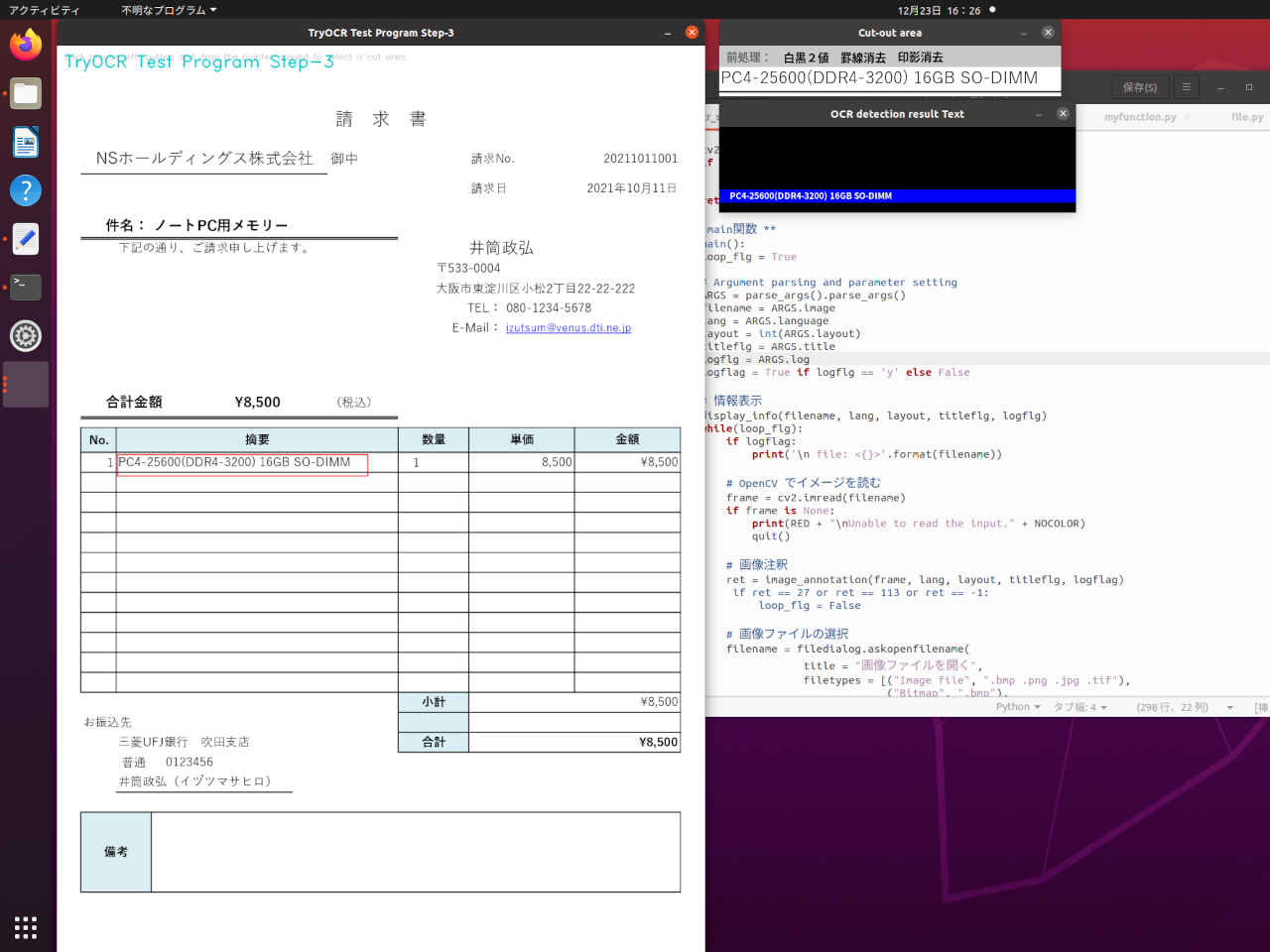Toggle 罫線消去 preprocessing option

pyautogui.click(x=862, y=58)
